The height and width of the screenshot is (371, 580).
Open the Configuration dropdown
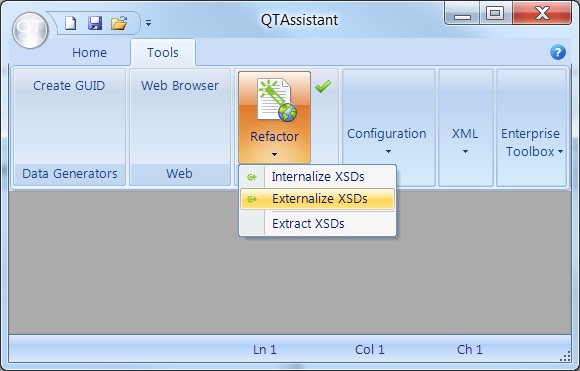[387, 140]
